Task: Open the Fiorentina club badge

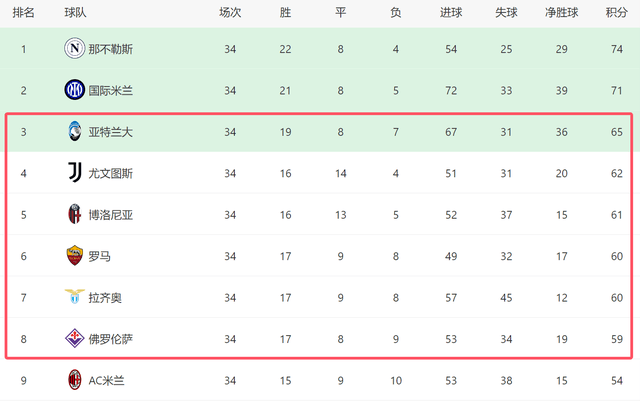Action: coord(74,339)
